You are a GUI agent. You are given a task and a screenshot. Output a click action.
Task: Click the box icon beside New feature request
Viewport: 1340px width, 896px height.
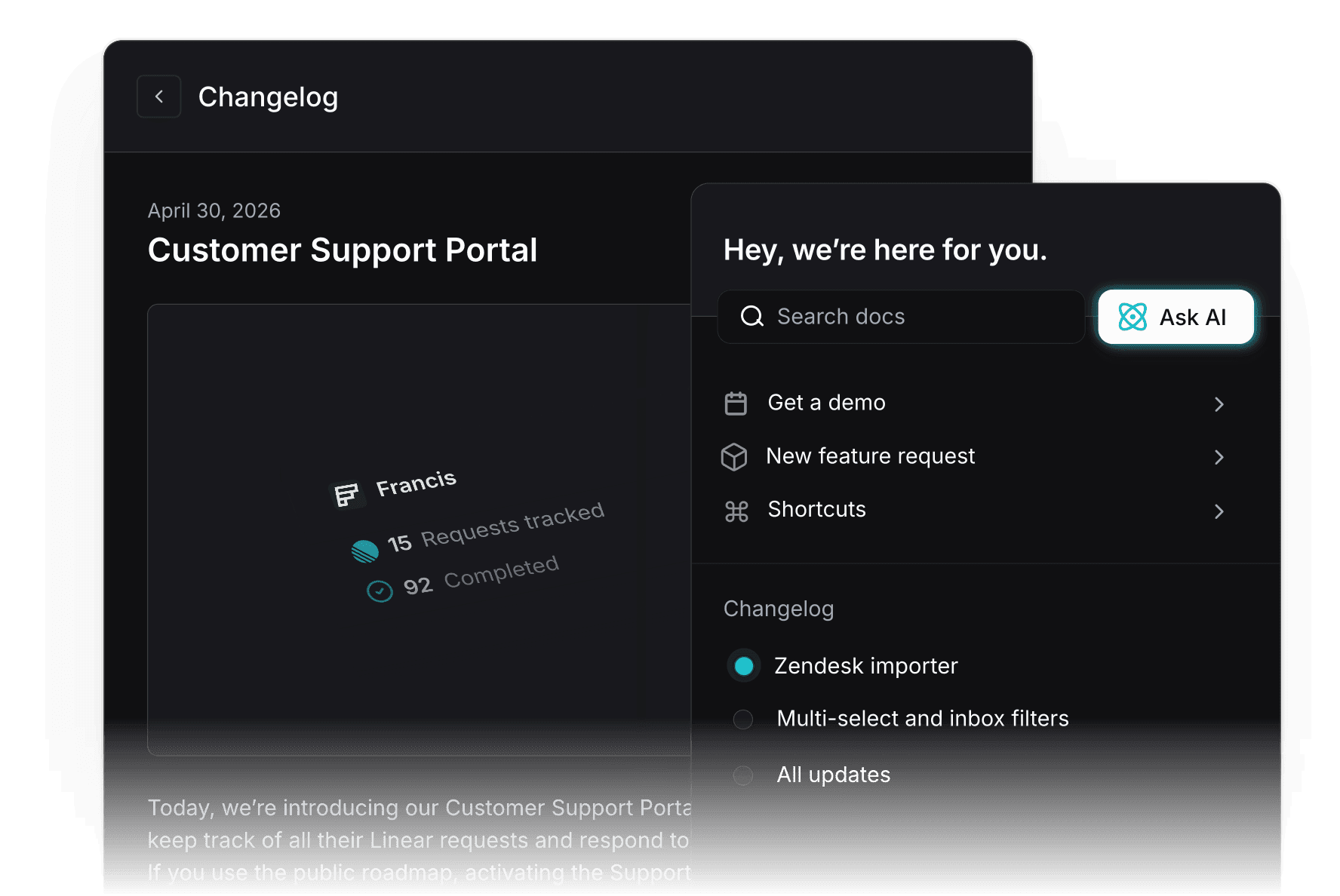tap(736, 456)
